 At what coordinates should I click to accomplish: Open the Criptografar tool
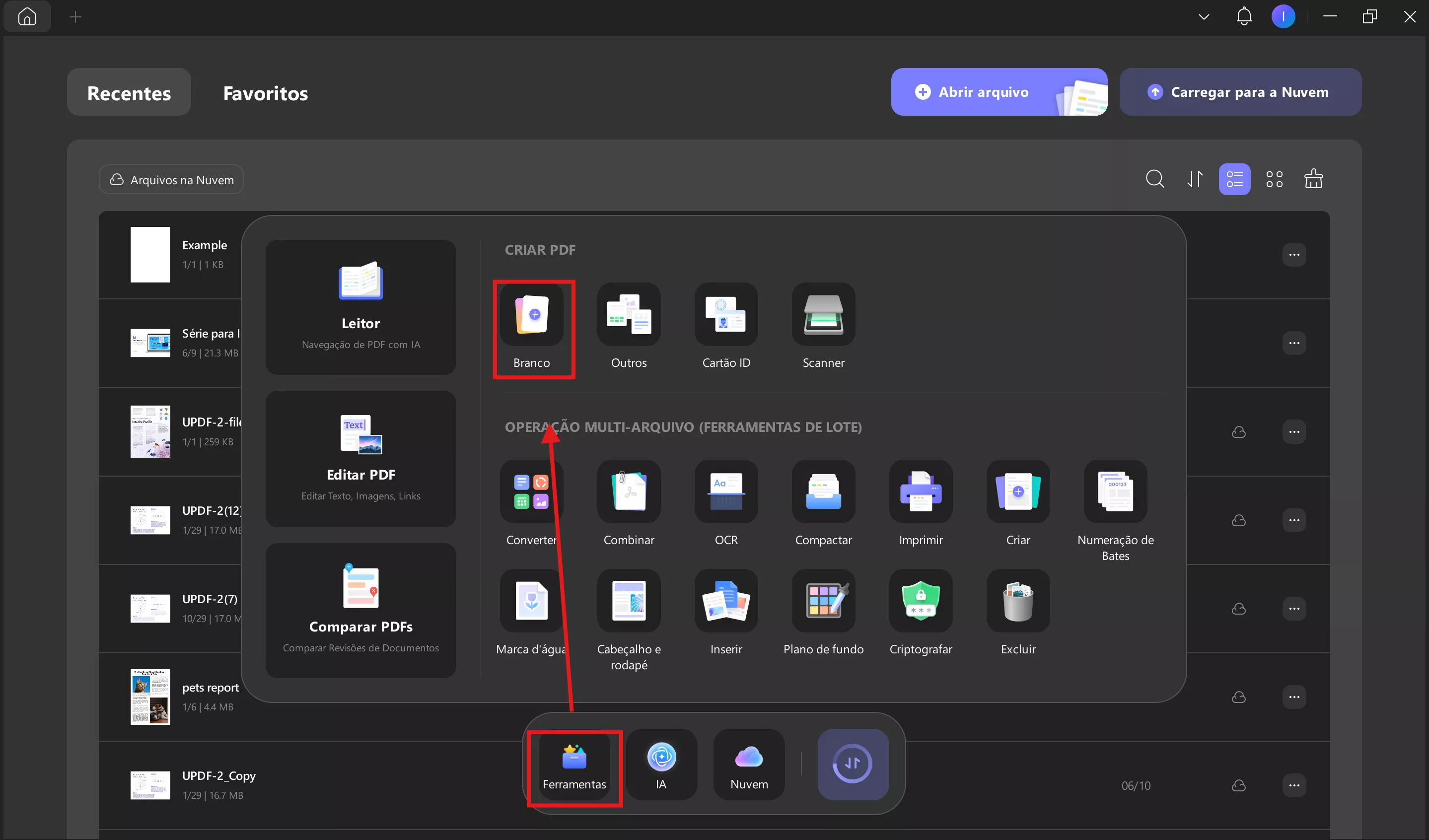pos(921,601)
